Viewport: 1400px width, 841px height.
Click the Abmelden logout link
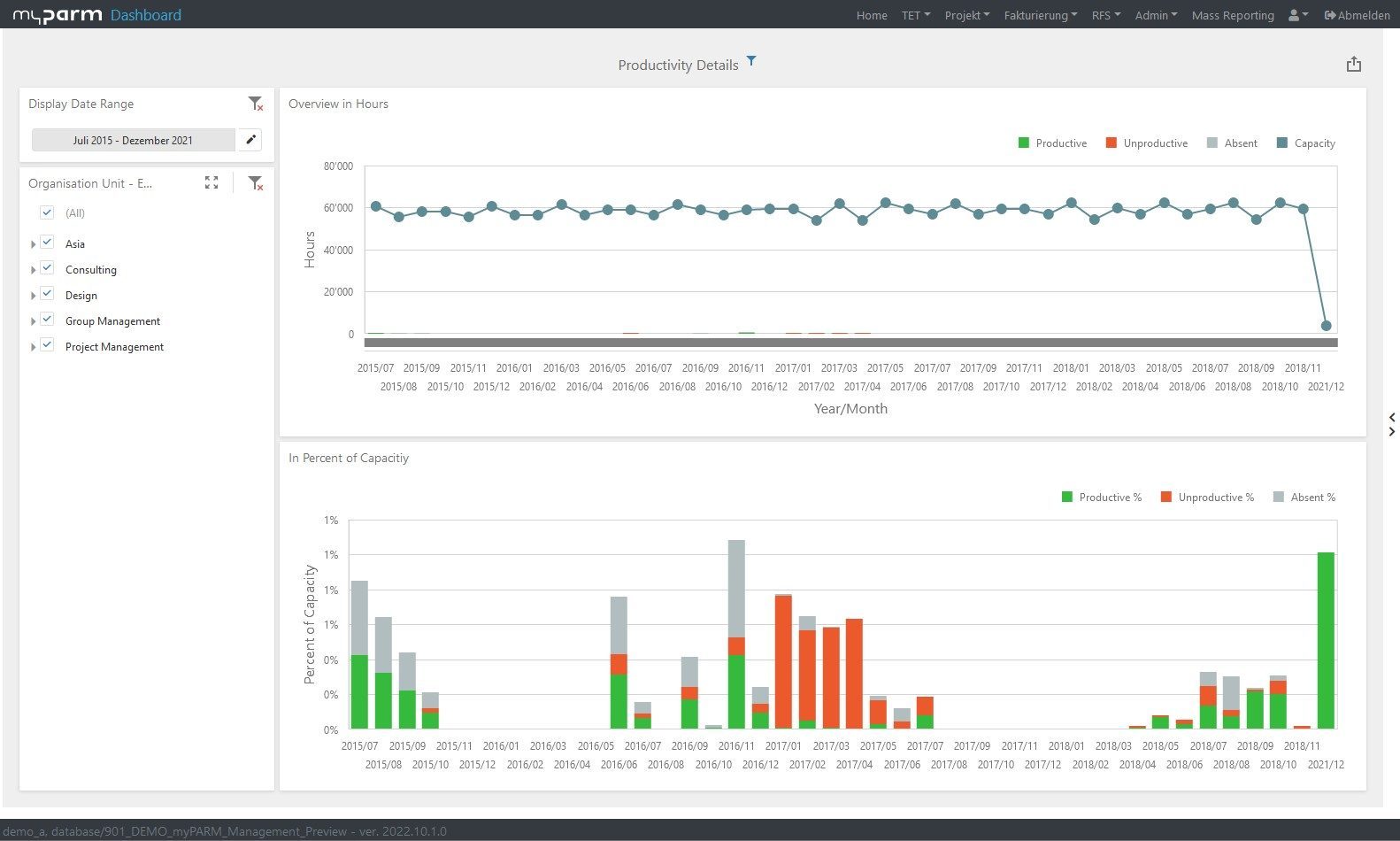(1357, 15)
